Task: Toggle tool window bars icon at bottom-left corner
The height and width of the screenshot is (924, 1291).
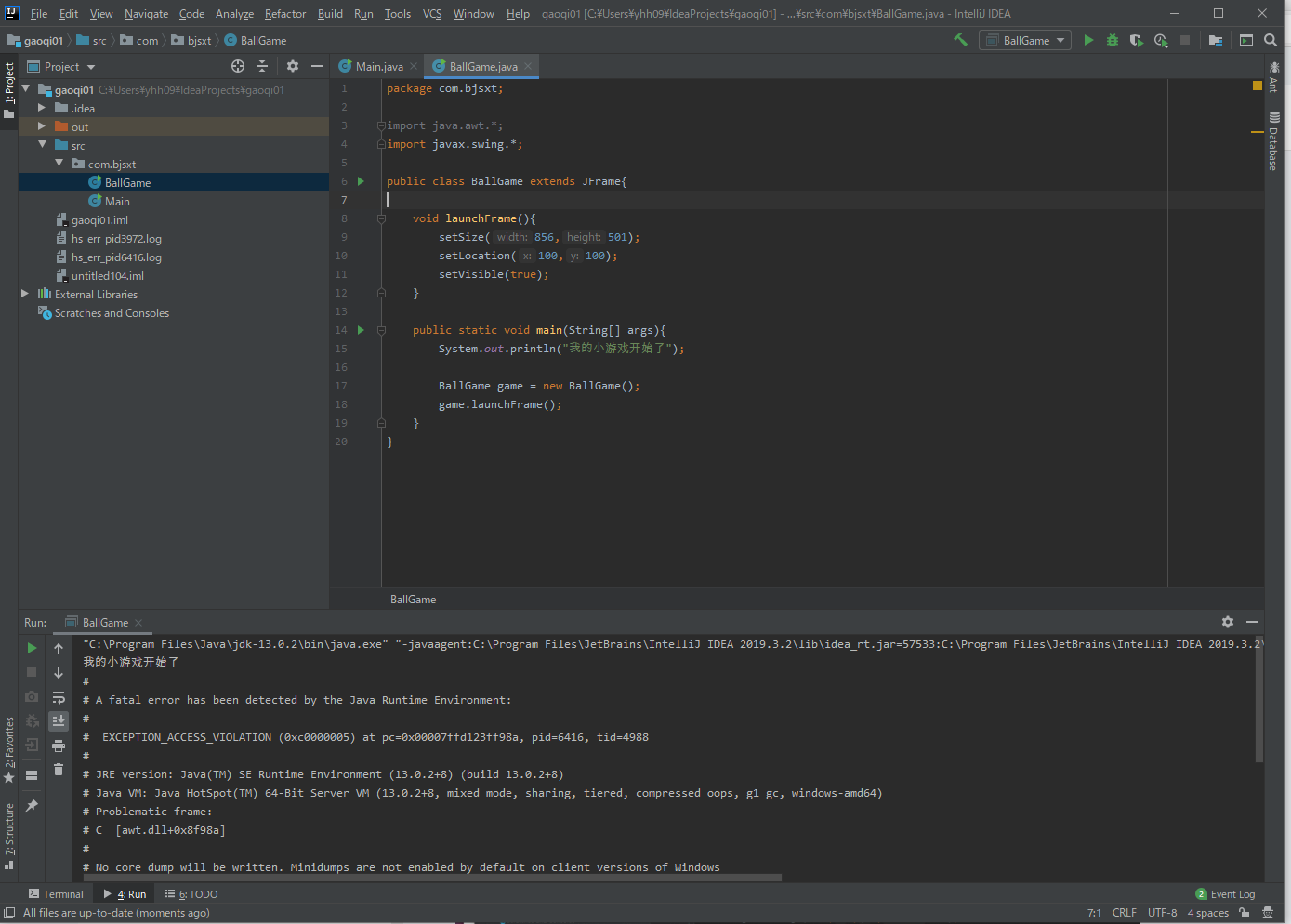Action: pos(9,913)
